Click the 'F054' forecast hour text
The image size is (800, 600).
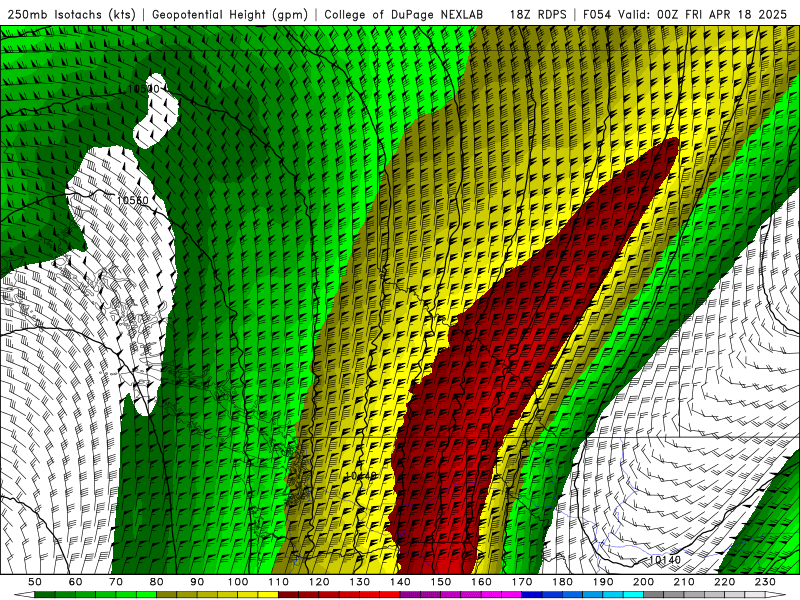(x=597, y=15)
